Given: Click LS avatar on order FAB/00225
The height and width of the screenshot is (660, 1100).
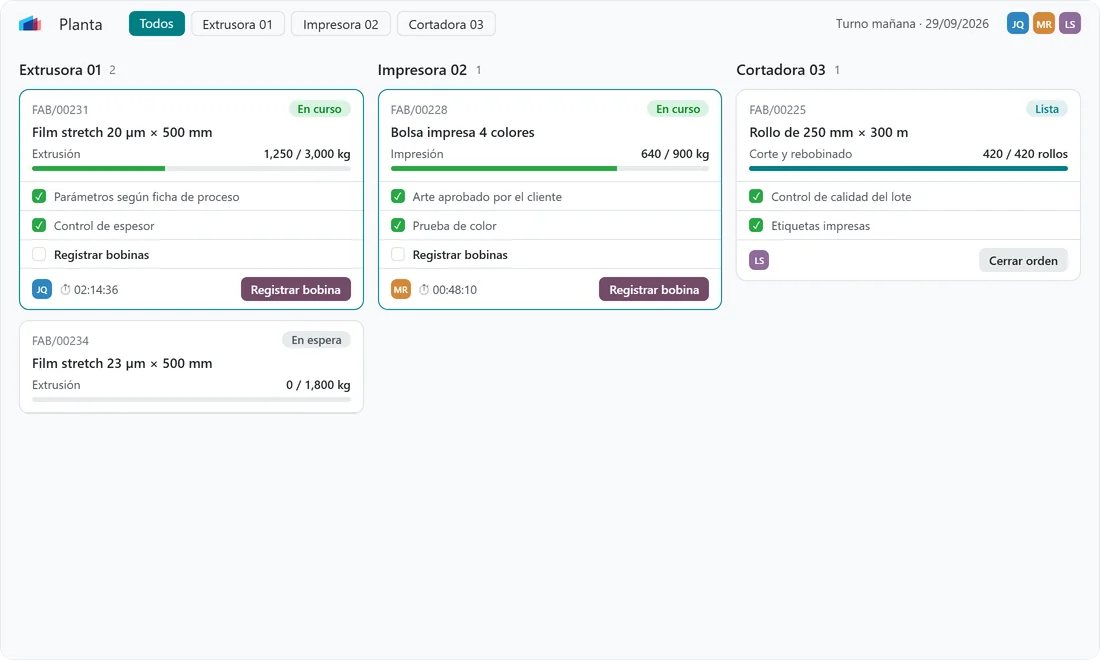Looking at the screenshot, I should (x=759, y=260).
